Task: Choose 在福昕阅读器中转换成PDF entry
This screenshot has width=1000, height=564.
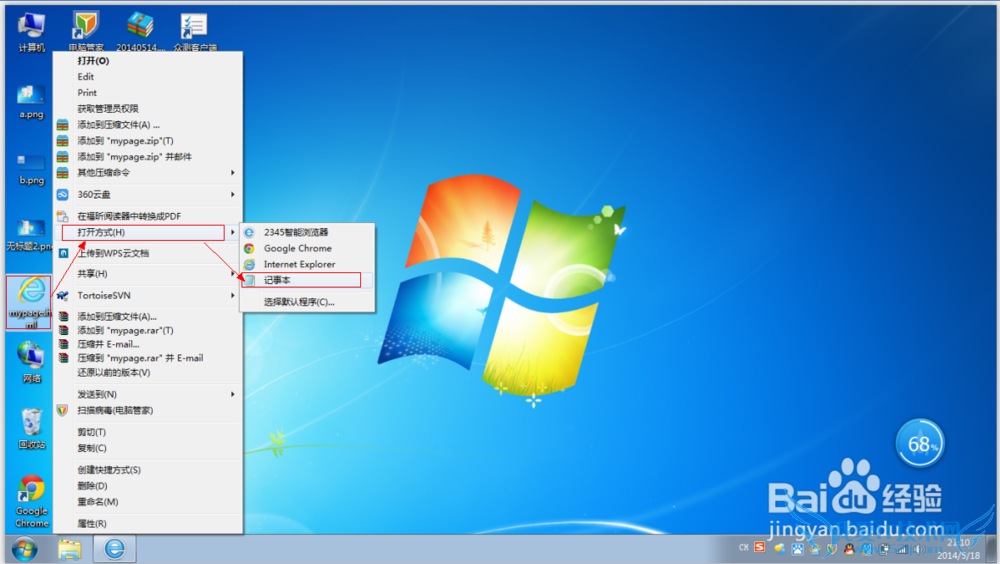Action: (148, 216)
